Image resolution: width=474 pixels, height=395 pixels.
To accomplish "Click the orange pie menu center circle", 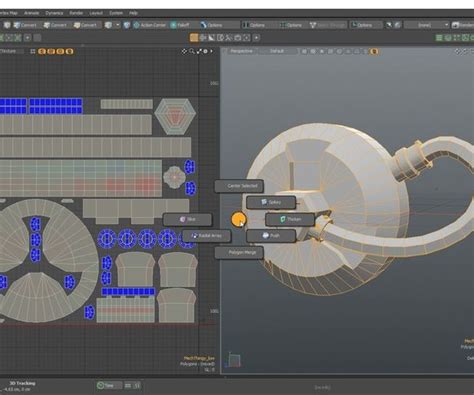I will coord(238,219).
